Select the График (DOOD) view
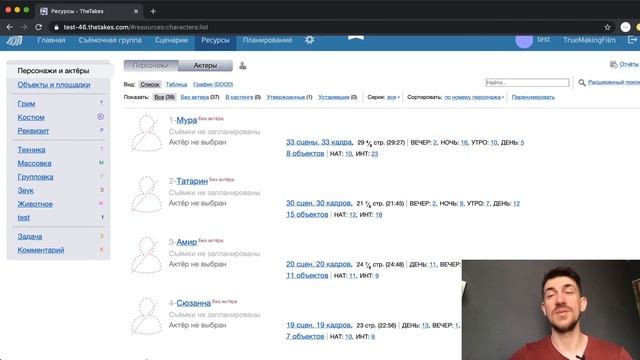This screenshot has width=640, height=360. pos(213,84)
